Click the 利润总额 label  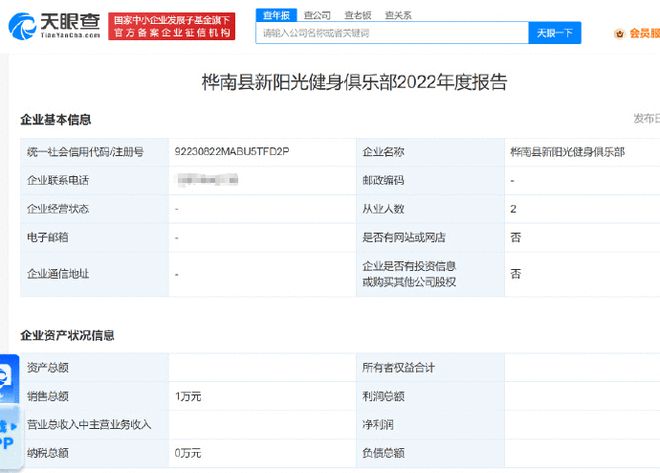383,396
